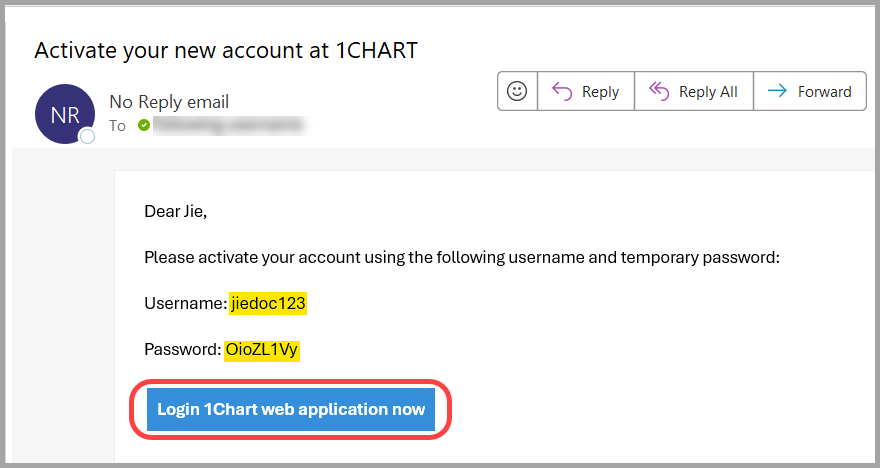Click Login 1Chart web application now
This screenshot has width=880, height=468.
(291, 409)
